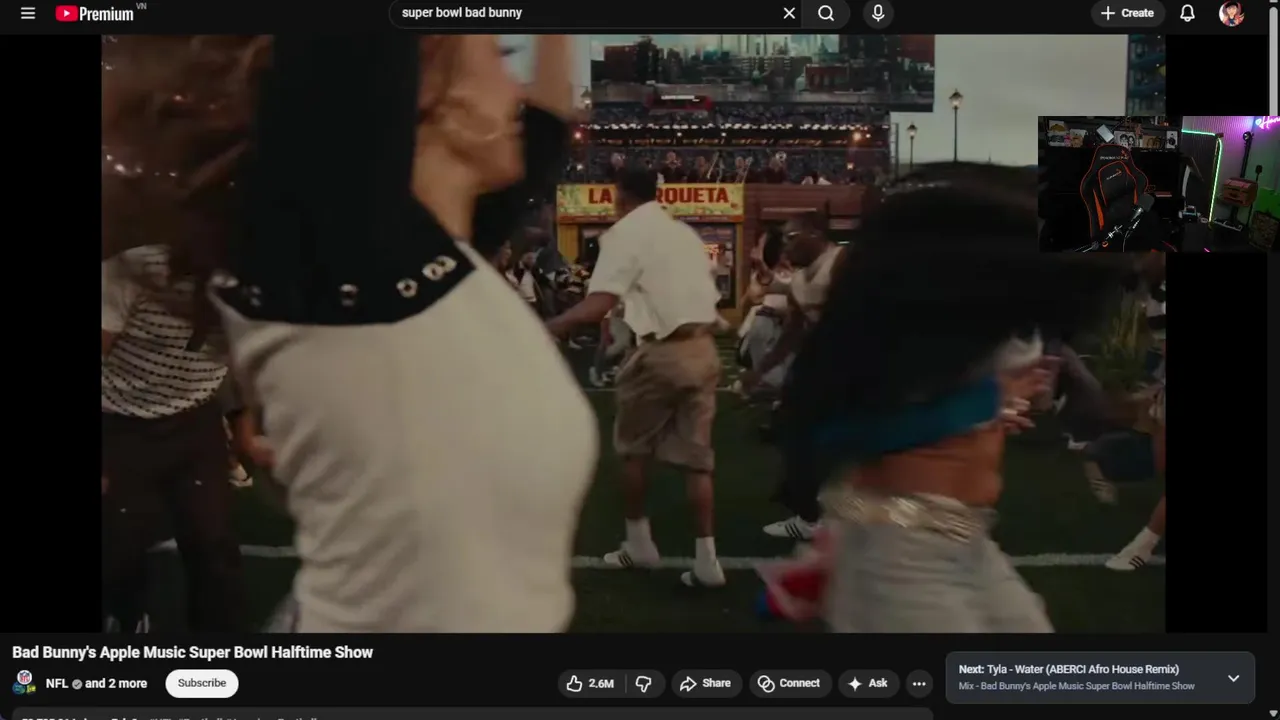Pause the halftime show video player

pyautogui.click(x=633, y=333)
